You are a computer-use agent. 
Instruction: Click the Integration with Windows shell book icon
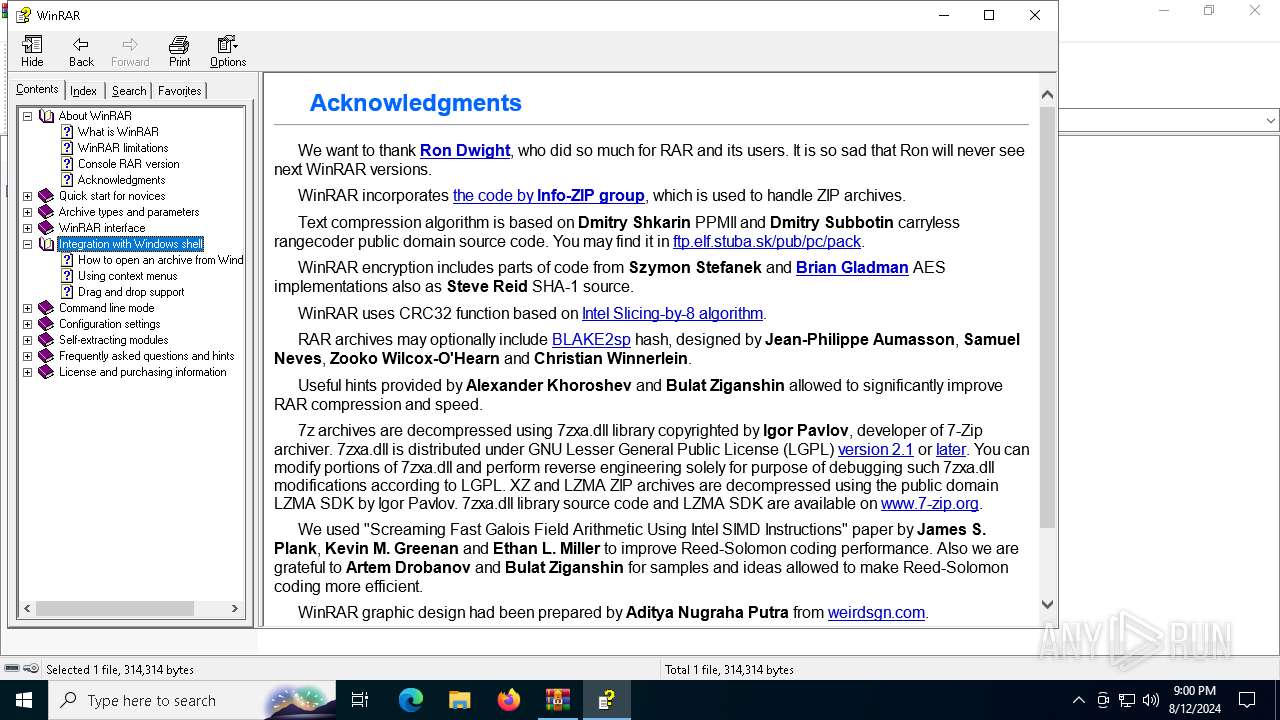(x=46, y=244)
